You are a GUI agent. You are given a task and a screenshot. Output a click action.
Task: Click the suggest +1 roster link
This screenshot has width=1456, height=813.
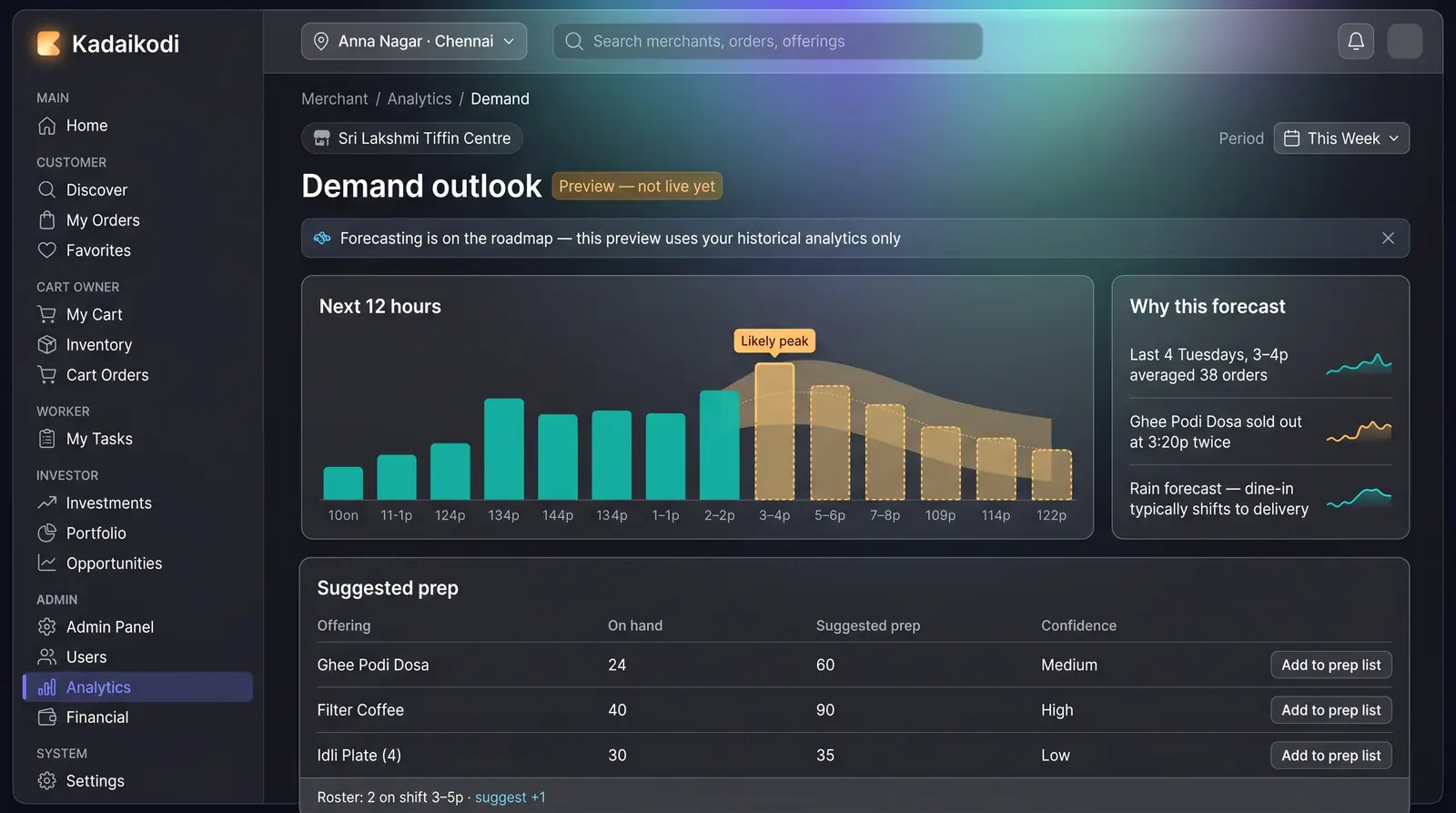coord(511,798)
